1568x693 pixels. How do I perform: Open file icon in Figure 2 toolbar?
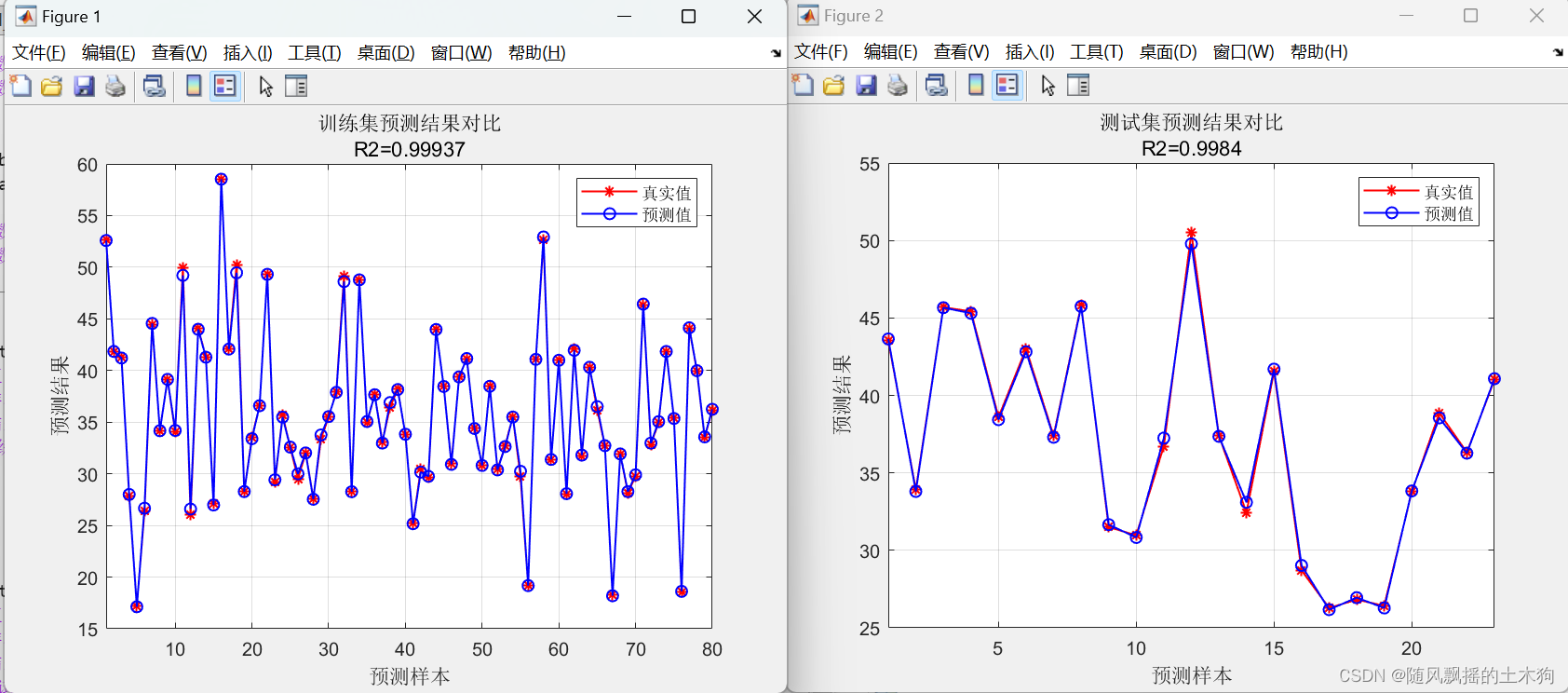pos(834,86)
